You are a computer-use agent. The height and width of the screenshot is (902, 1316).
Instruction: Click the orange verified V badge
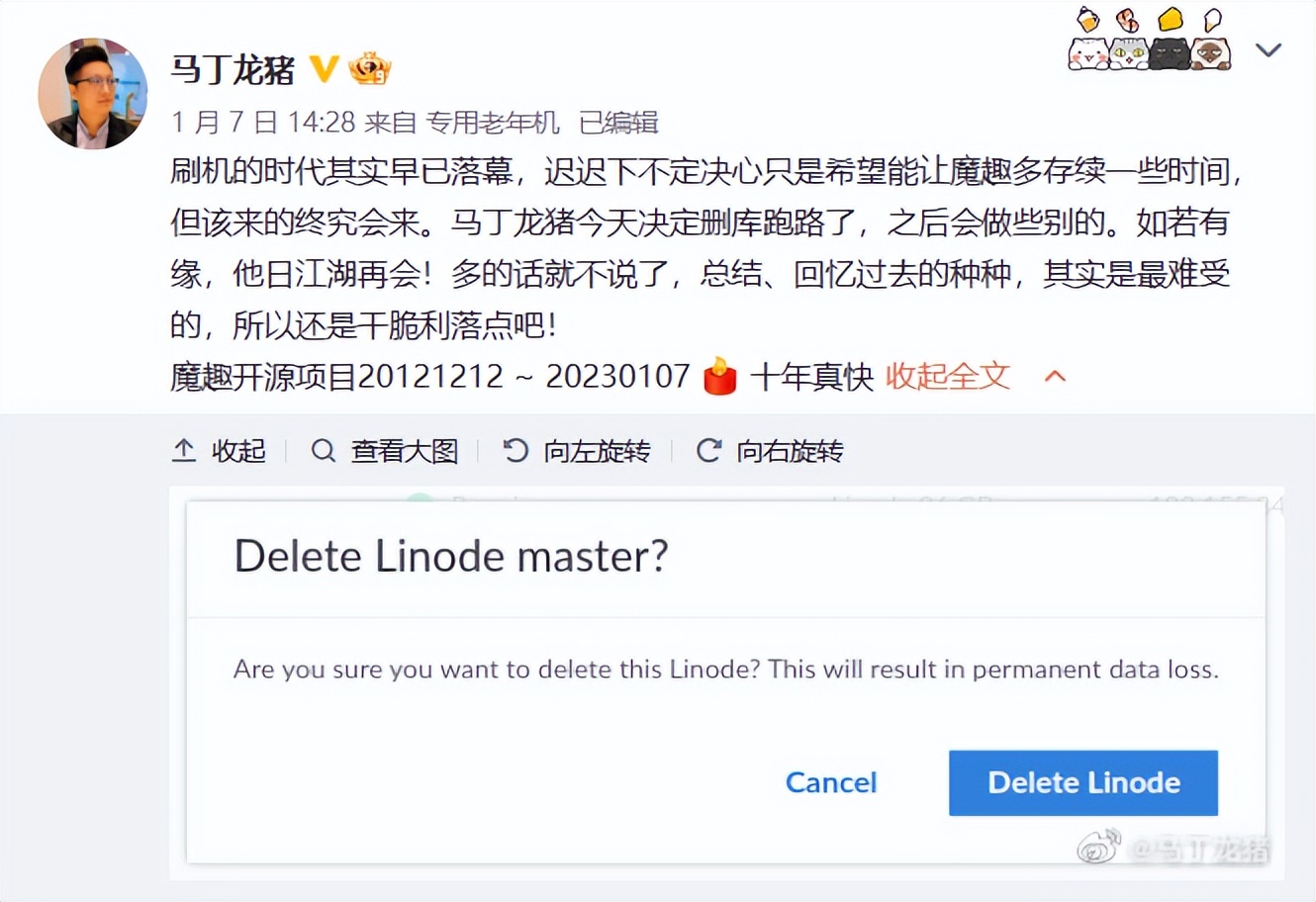tap(324, 68)
